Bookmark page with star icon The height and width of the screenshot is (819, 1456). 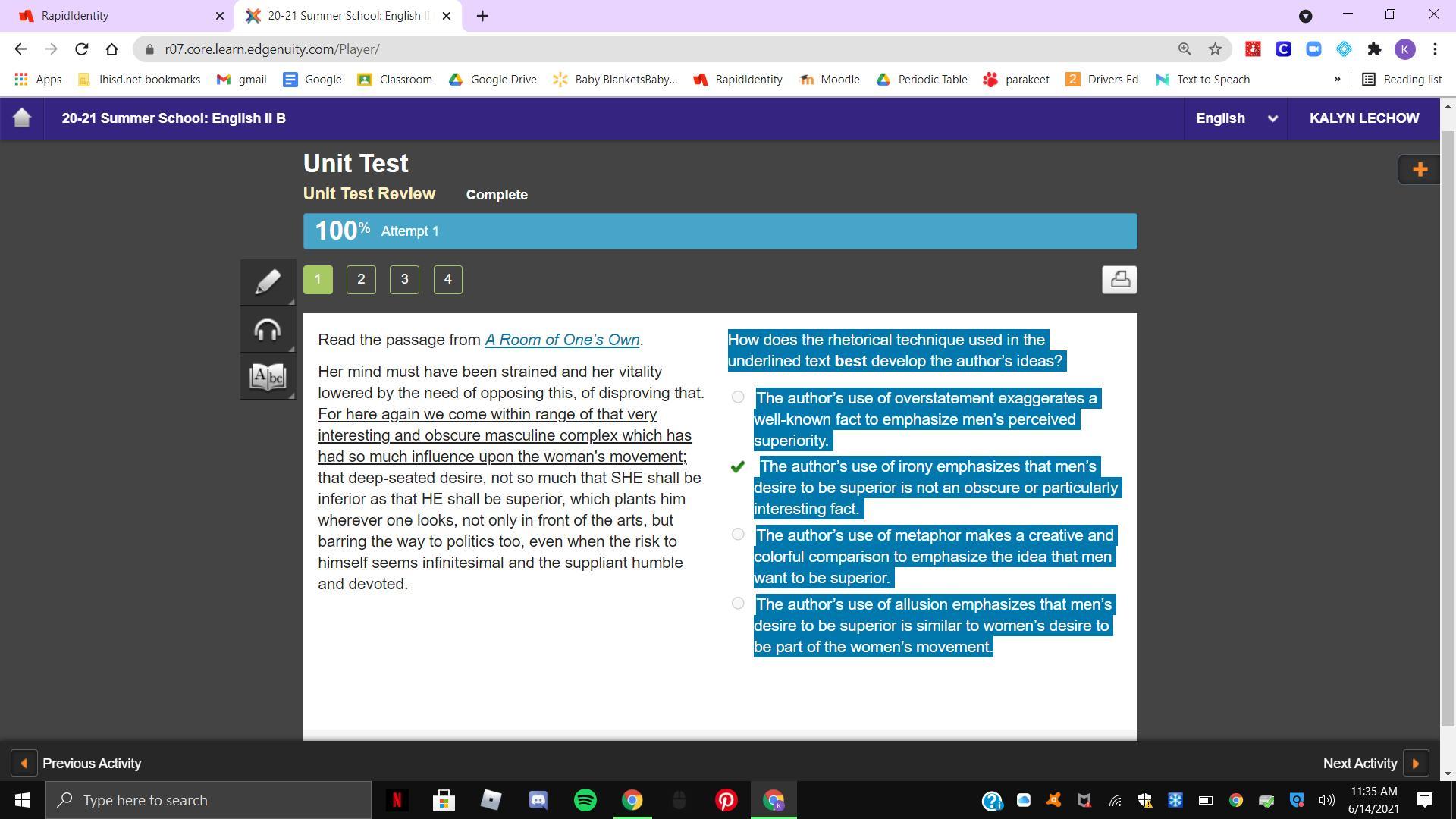[1215, 49]
